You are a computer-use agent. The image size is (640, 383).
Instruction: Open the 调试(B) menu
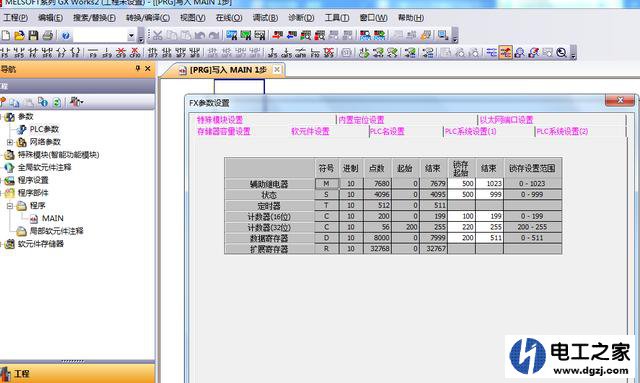pyautogui.click(x=265, y=18)
